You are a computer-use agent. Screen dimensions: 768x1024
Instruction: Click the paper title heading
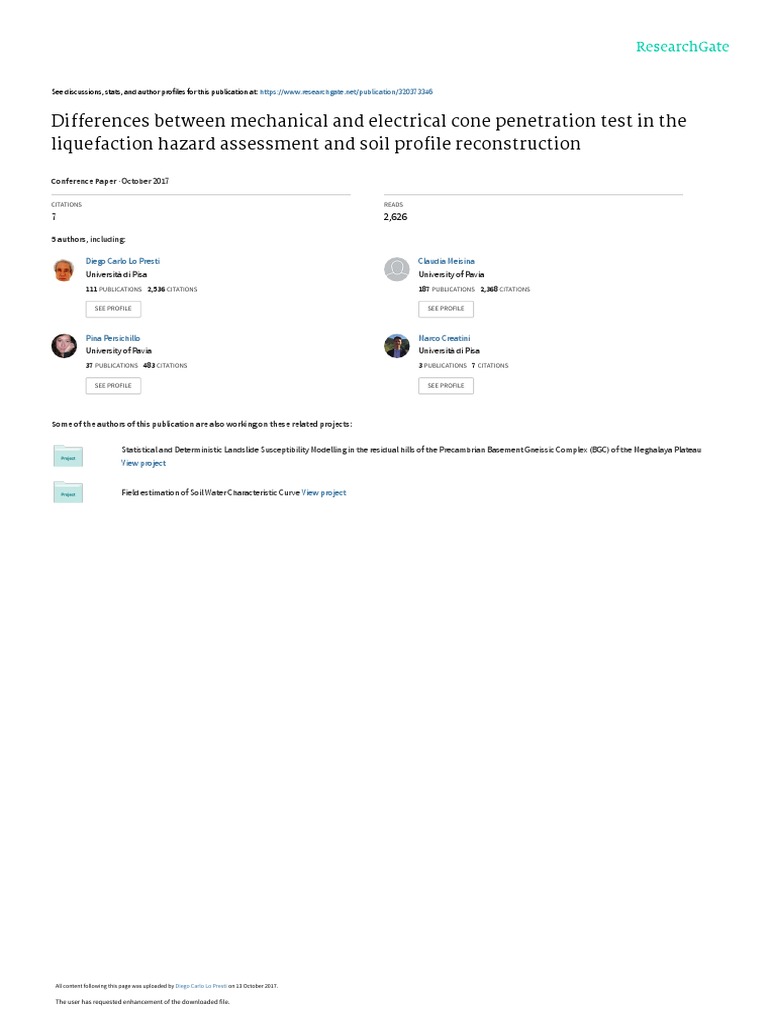pyautogui.click(x=368, y=132)
